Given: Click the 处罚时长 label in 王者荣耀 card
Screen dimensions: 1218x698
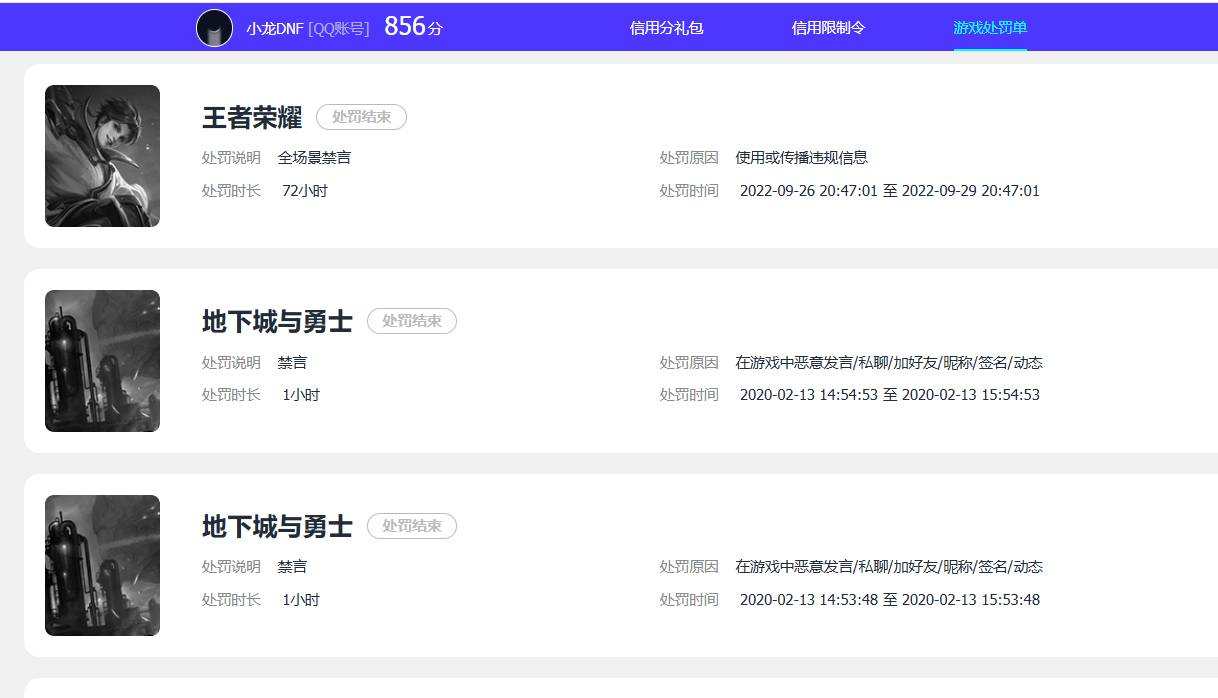Looking at the screenshot, I should click(x=231, y=191).
